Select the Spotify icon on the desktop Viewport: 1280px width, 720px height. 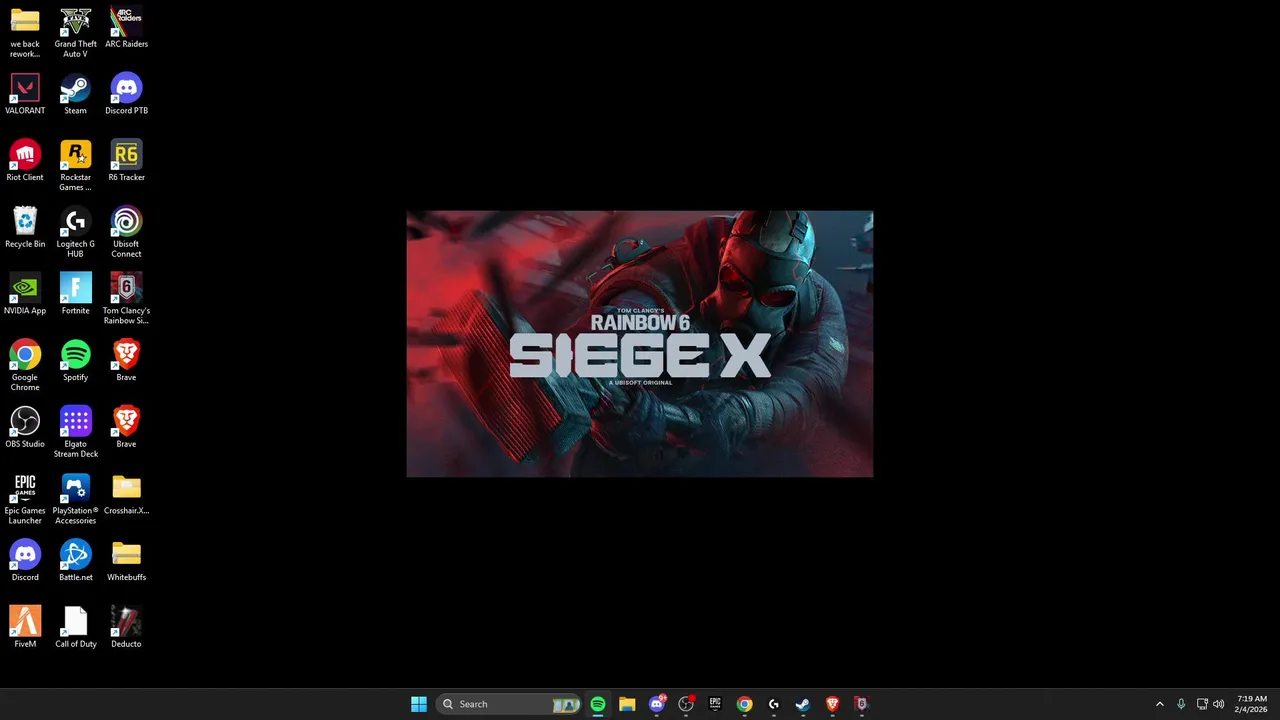click(75, 361)
